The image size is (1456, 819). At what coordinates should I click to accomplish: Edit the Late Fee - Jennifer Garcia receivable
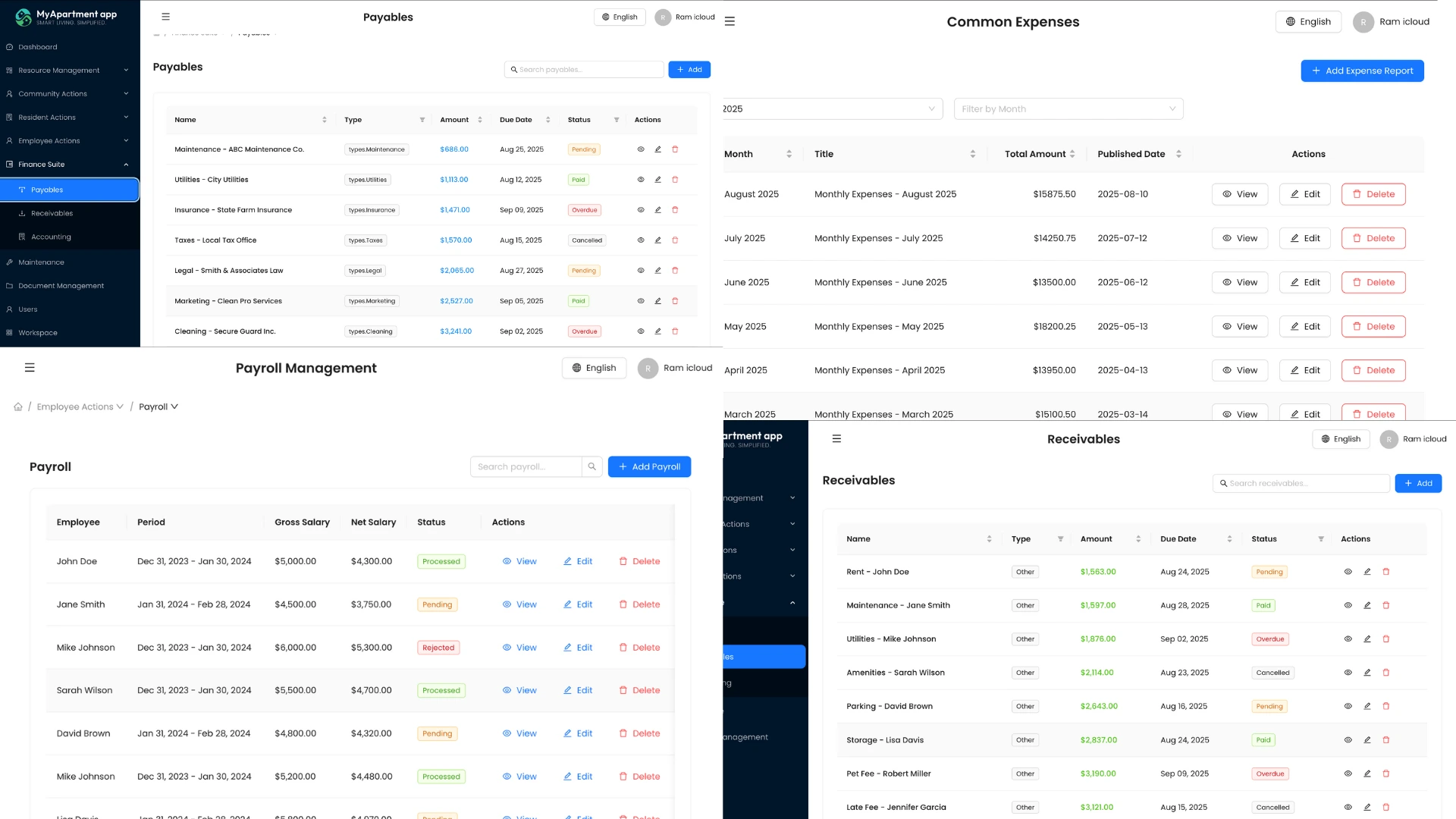tap(1367, 808)
